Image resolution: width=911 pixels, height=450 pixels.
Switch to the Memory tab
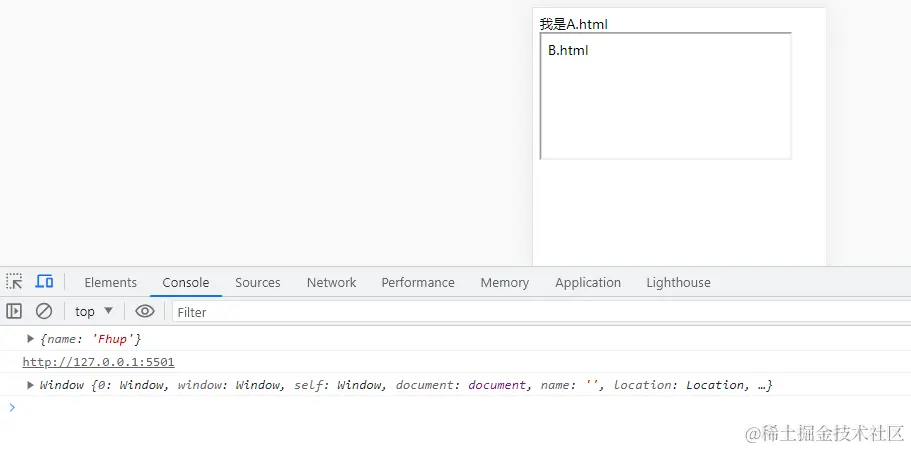pos(504,283)
